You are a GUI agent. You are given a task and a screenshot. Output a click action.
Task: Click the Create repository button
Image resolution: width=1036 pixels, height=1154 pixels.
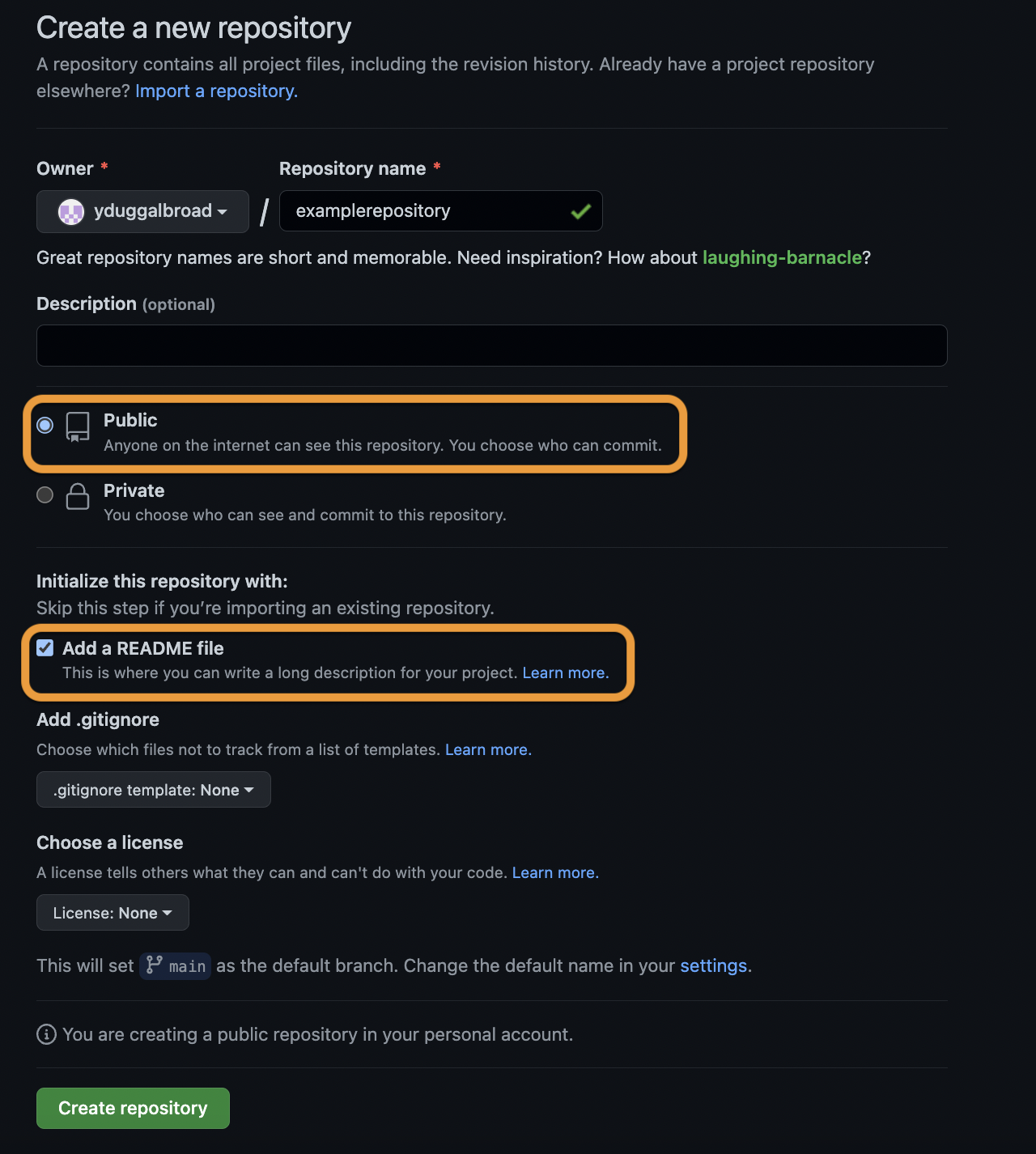coord(133,1108)
